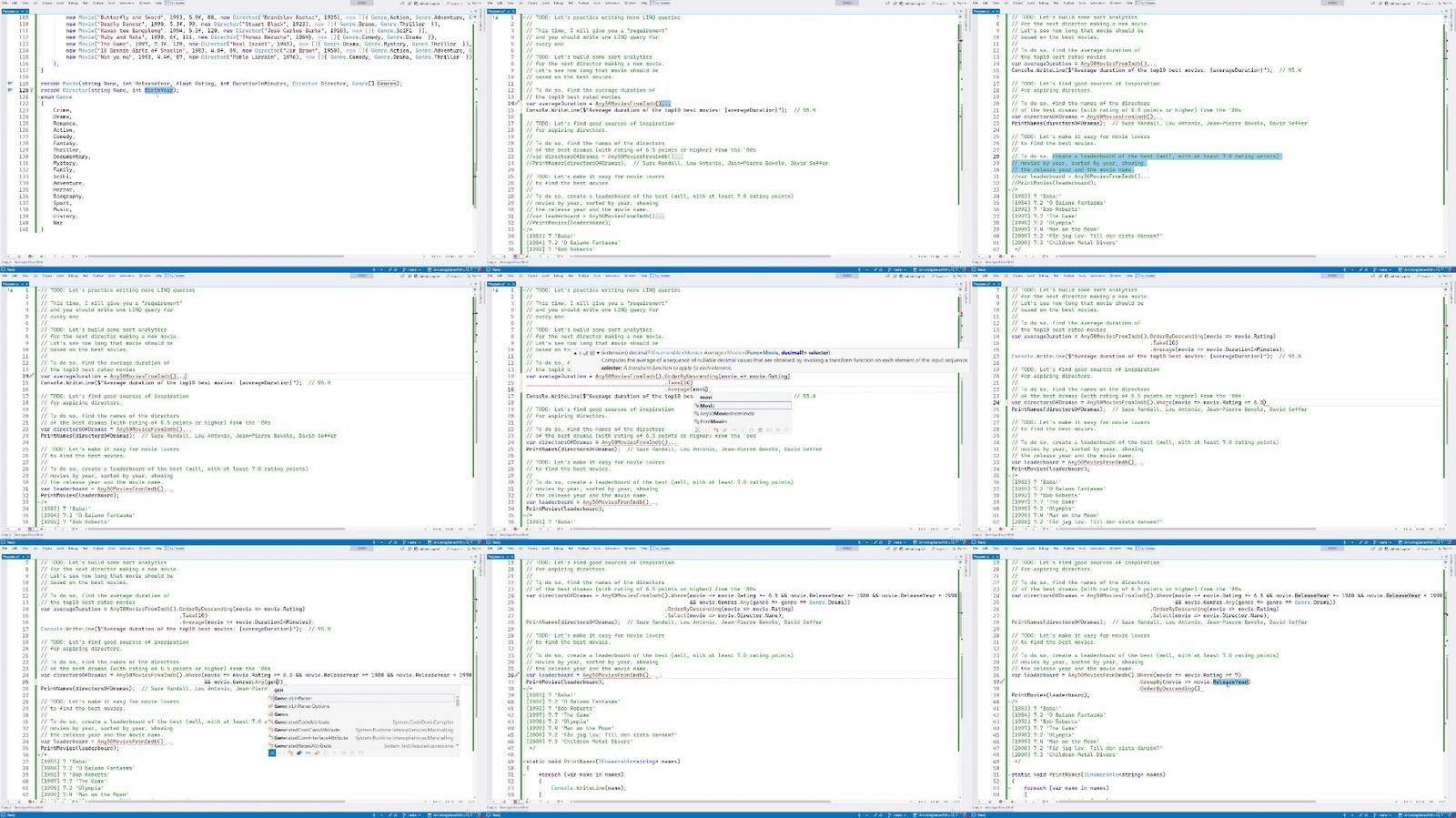1456x818 pixels.
Task: Pick GeneralLrParser suggestion in bottom-left frame
Action: [364, 698]
